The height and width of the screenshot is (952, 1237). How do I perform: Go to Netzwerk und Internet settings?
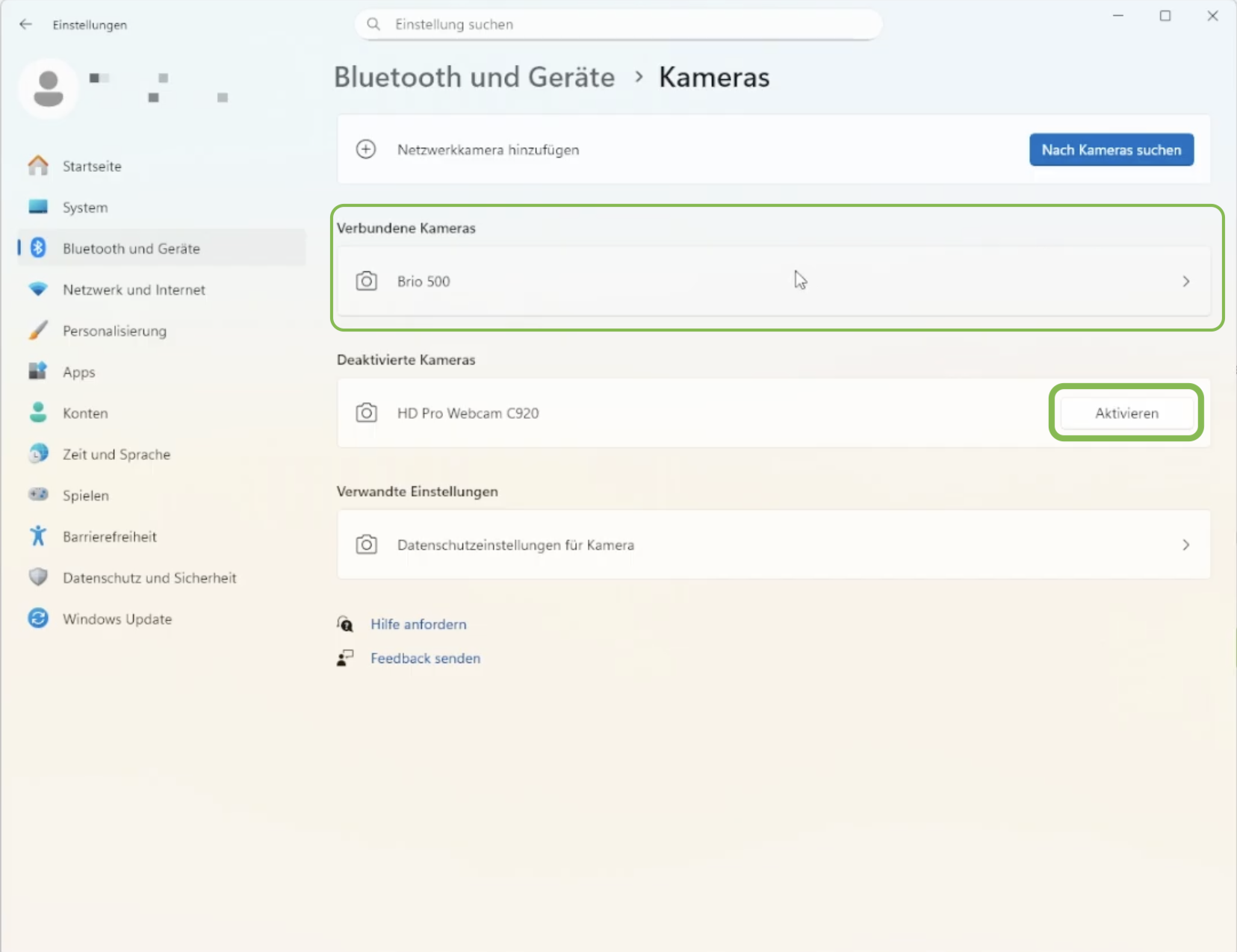pyautogui.click(x=134, y=290)
